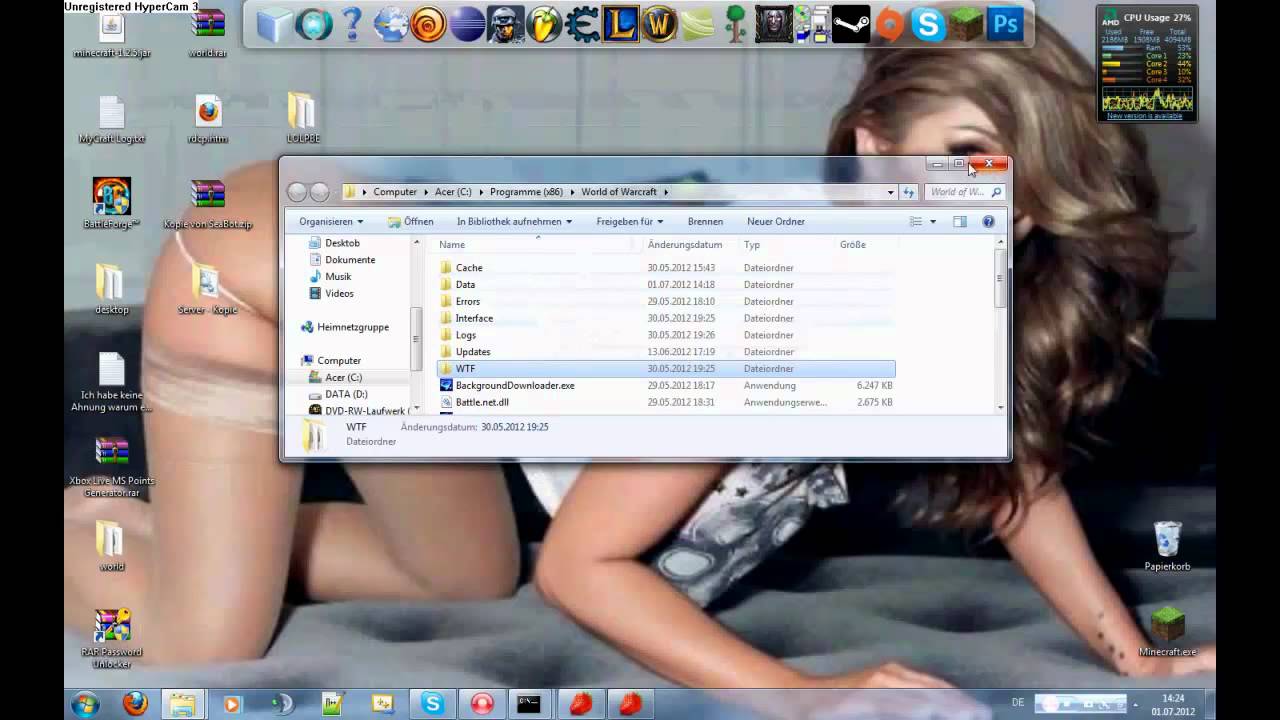Open League of Legends from the top dock
The width and height of the screenshot is (1280, 720).
(x=620, y=24)
